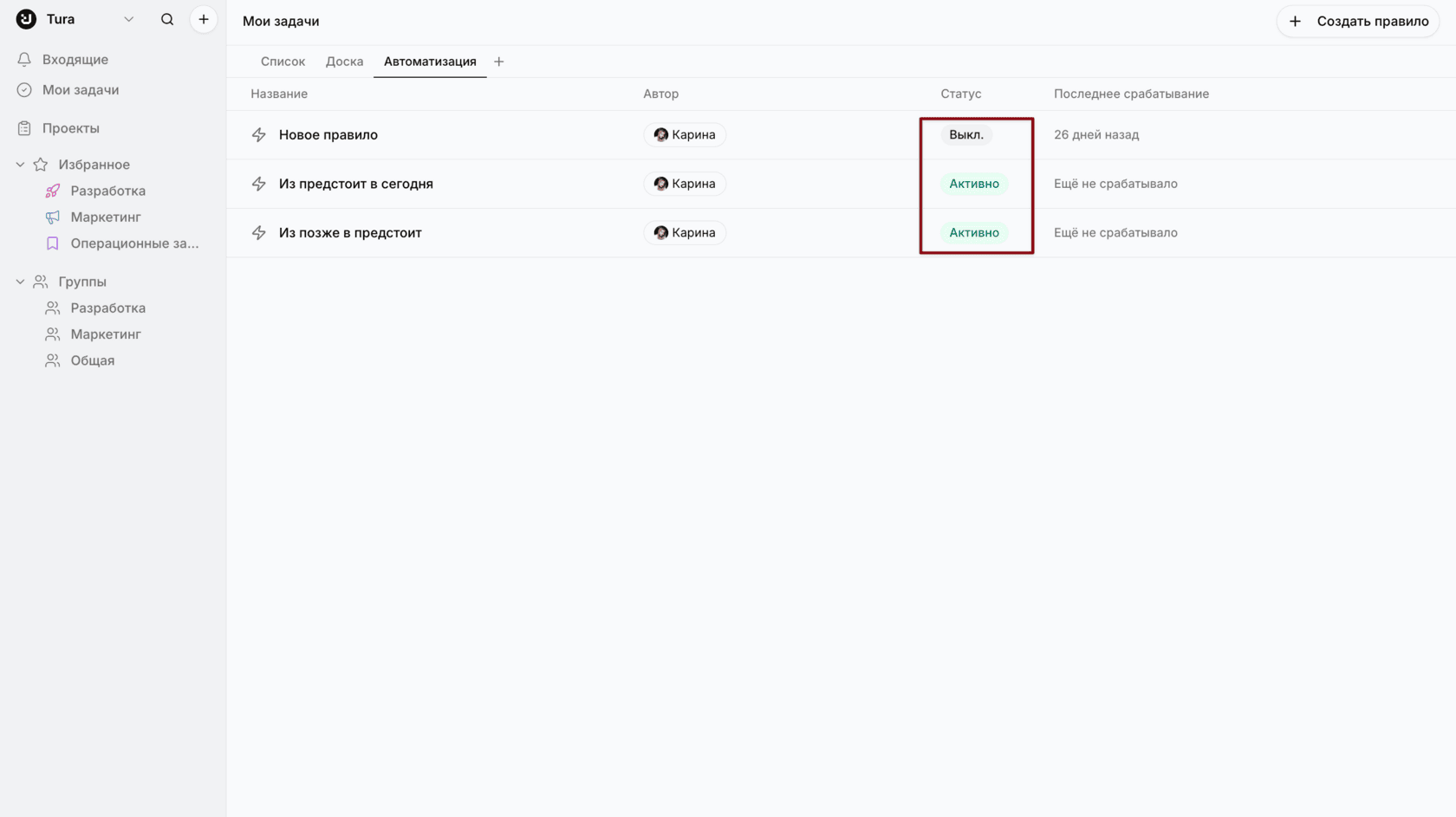Viewport: 1456px width, 817px height.
Task: Click the people icon next to Группы
Action: (41, 282)
